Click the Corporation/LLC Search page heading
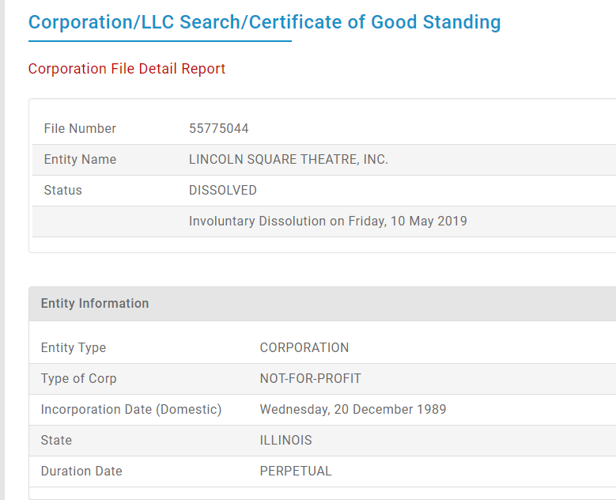Image resolution: width=616 pixels, height=500 pixels. click(264, 22)
